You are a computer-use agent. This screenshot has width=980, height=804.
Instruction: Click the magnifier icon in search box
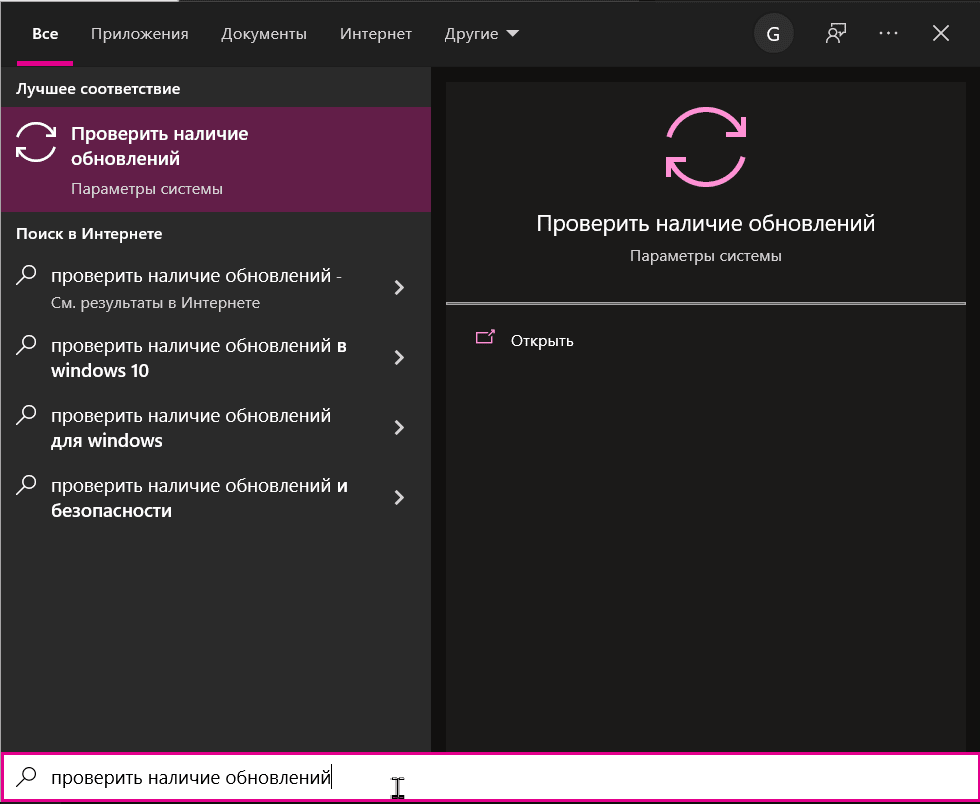pos(28,776)
